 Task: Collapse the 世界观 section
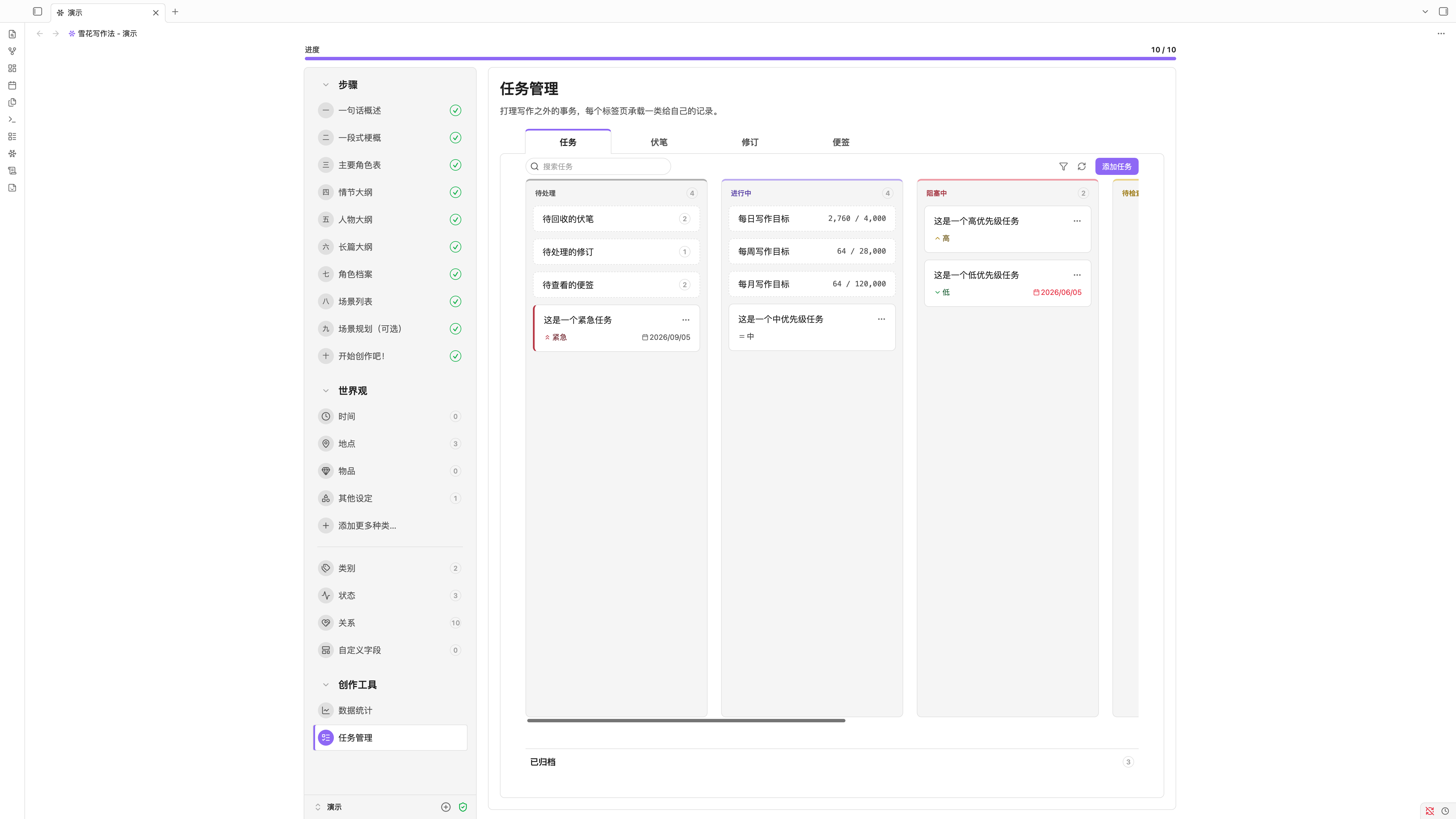tap(326, 390)
